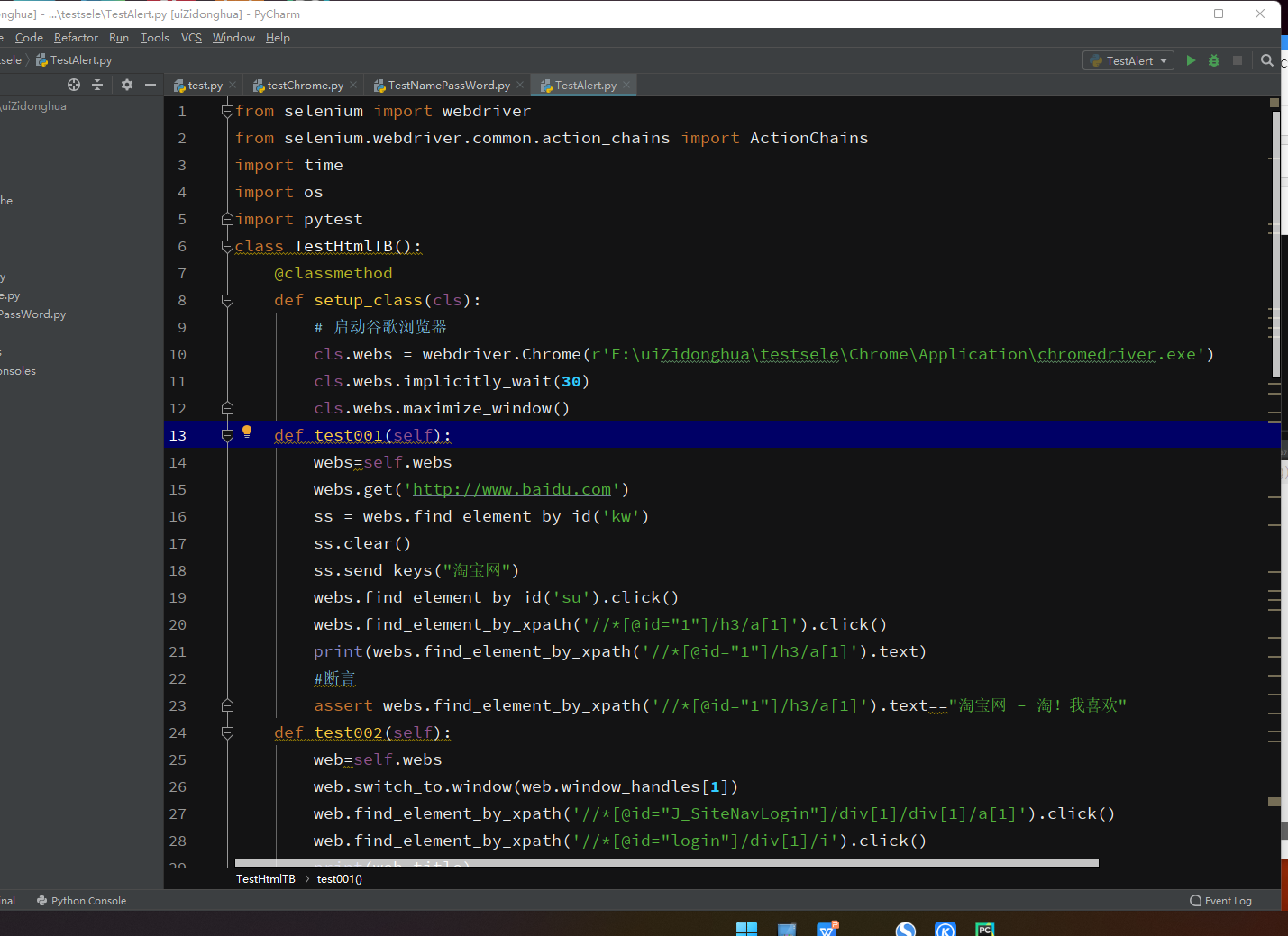Open the Refactor menu
Image resolution: width=1288 pixels, height=936 pixels.
point(76,38)
